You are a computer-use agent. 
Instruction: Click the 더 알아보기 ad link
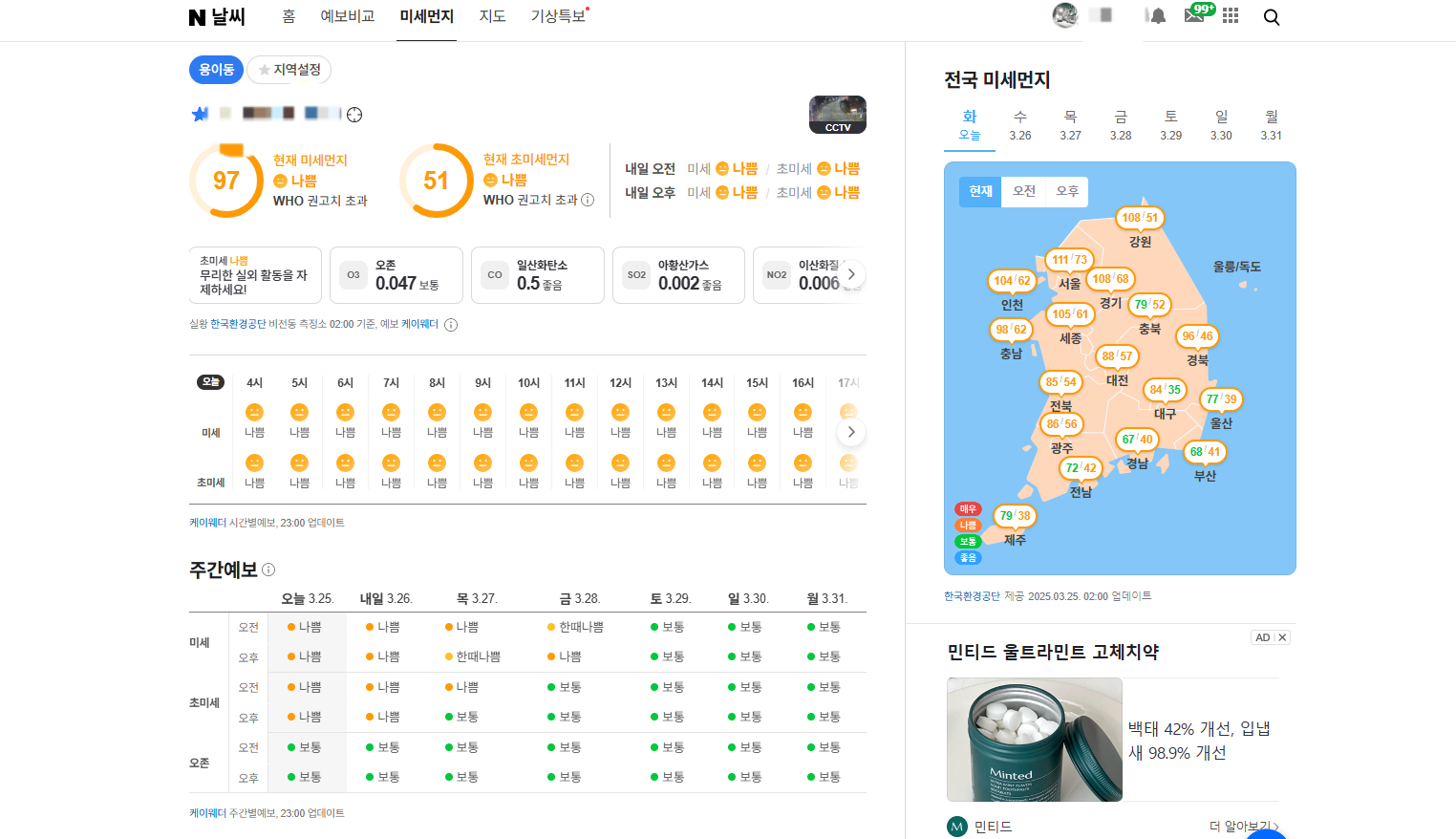pos(1239,824)
